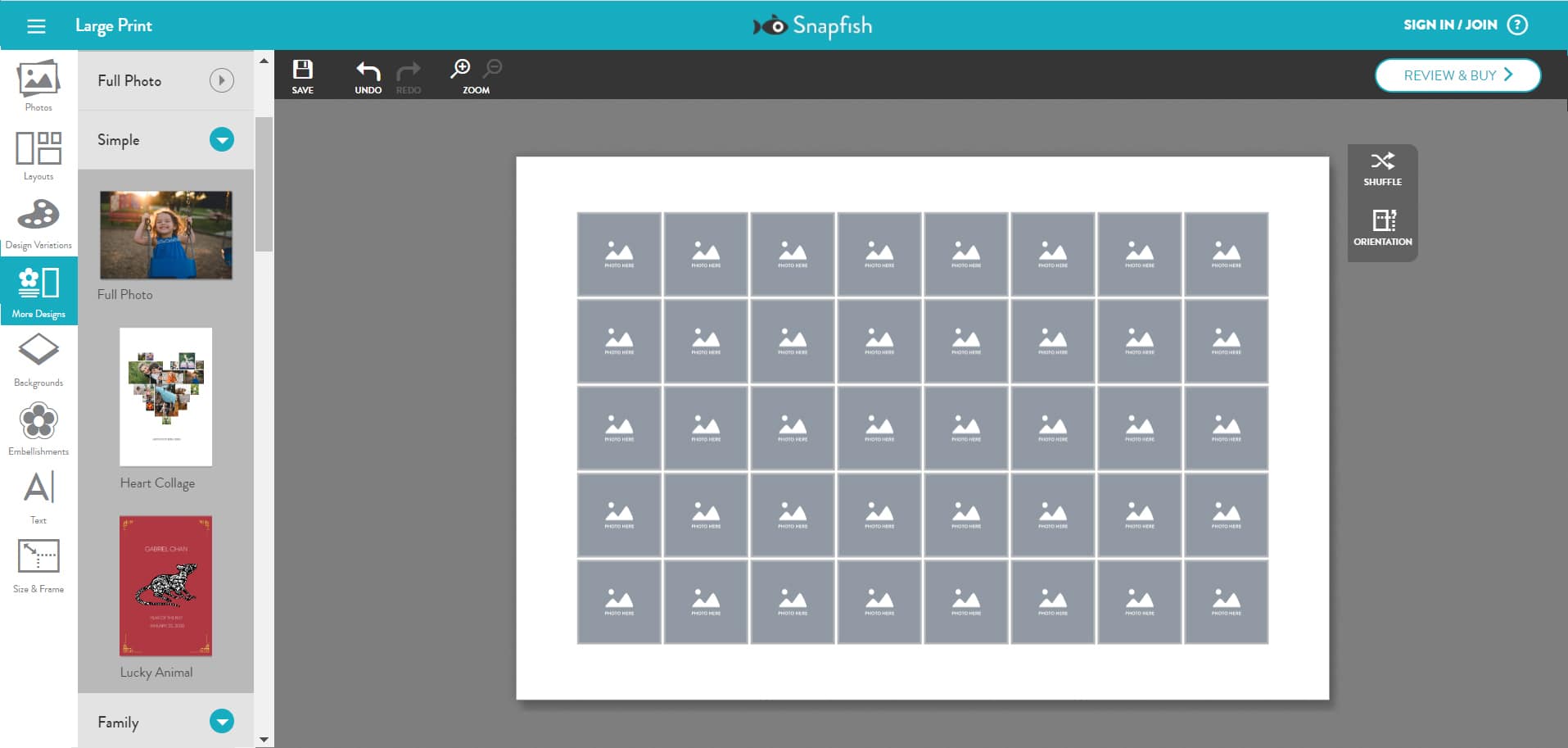Screen dimensions: 1568x748
Task: Click the Undo button
Action: [x=368, y=74]
